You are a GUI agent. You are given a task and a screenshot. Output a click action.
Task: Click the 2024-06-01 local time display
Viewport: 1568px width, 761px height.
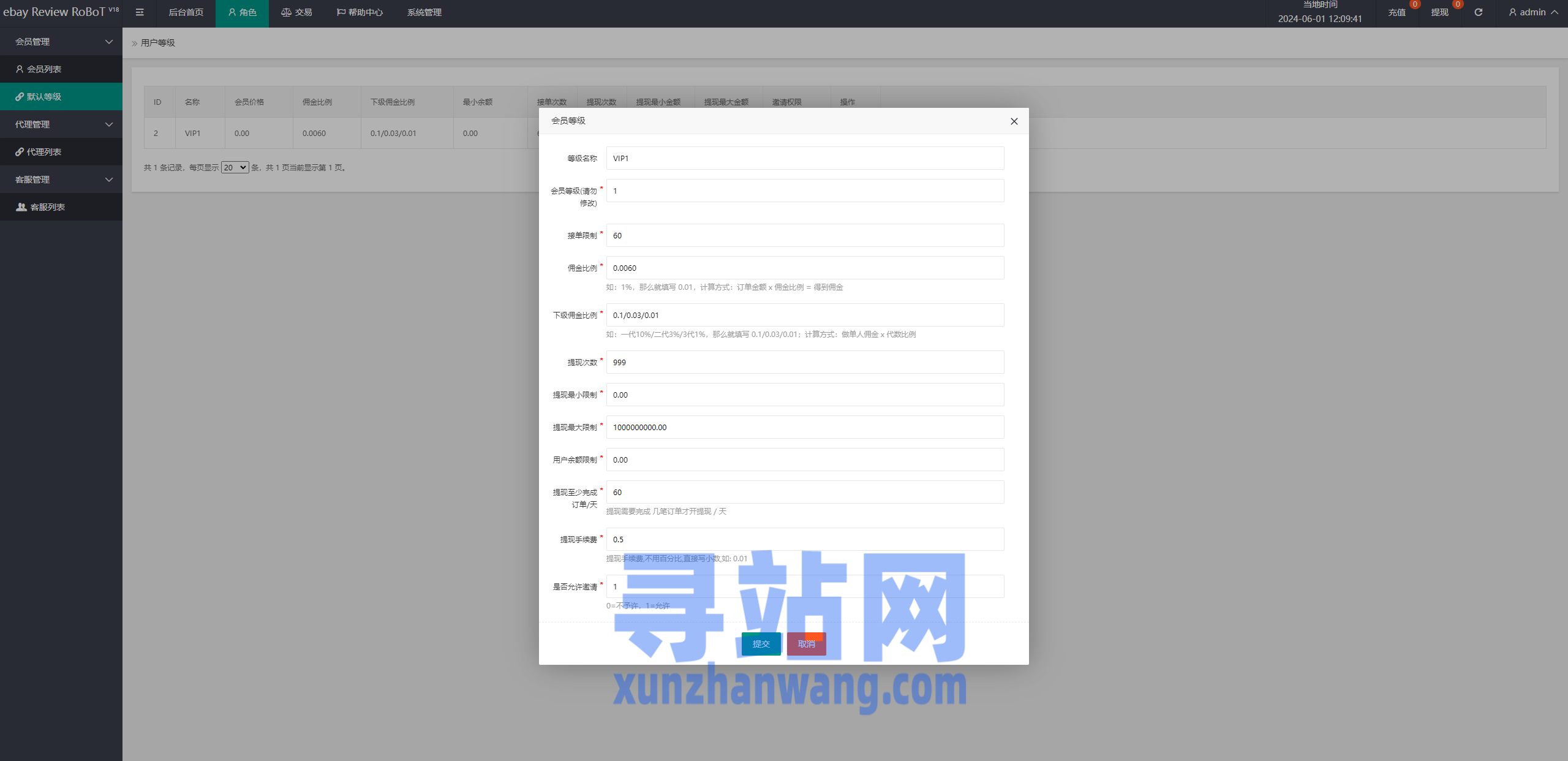tap(1320, 19)
